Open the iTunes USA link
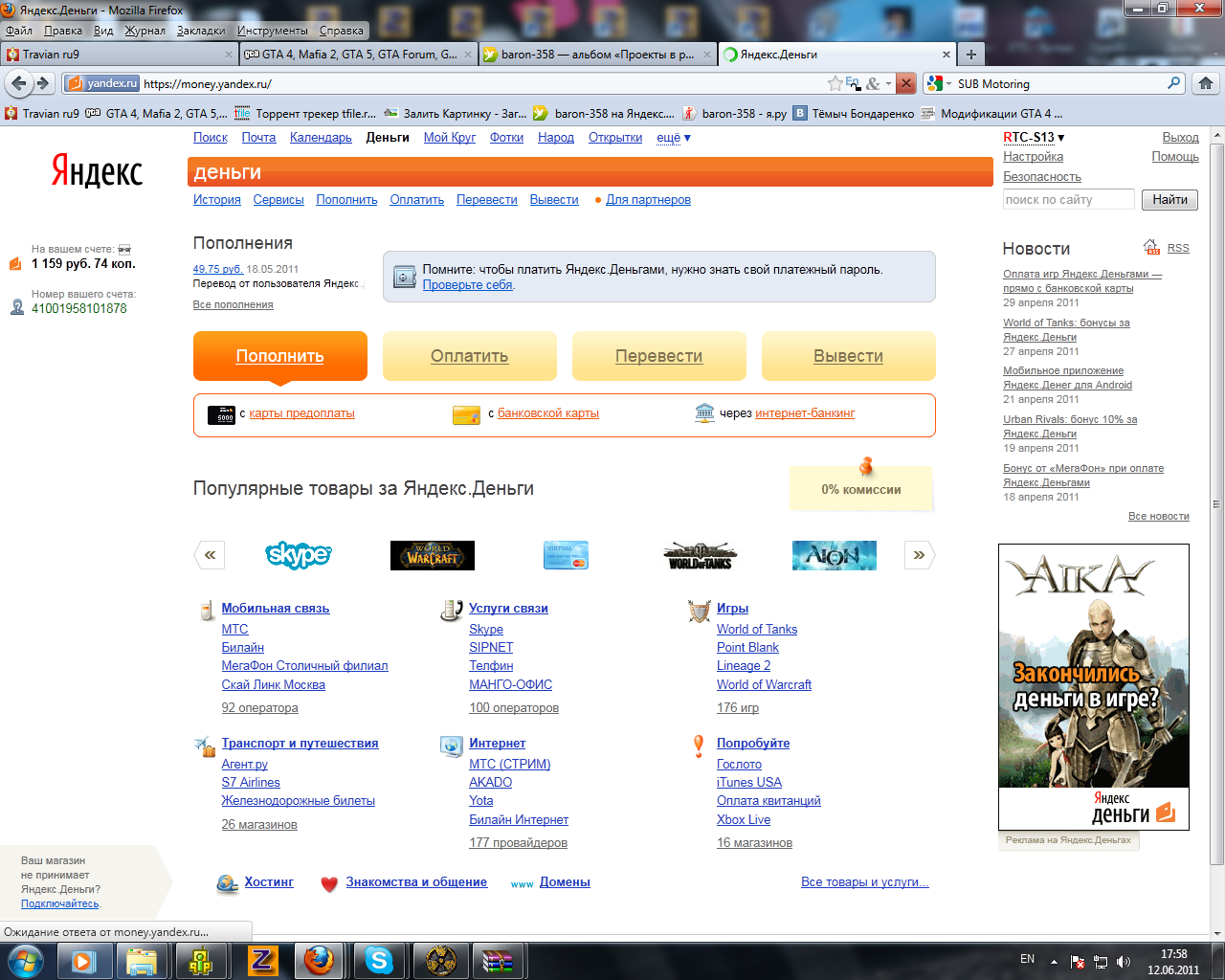The height and width of the screenshot is (980, 1225). (x=749, y=783)
